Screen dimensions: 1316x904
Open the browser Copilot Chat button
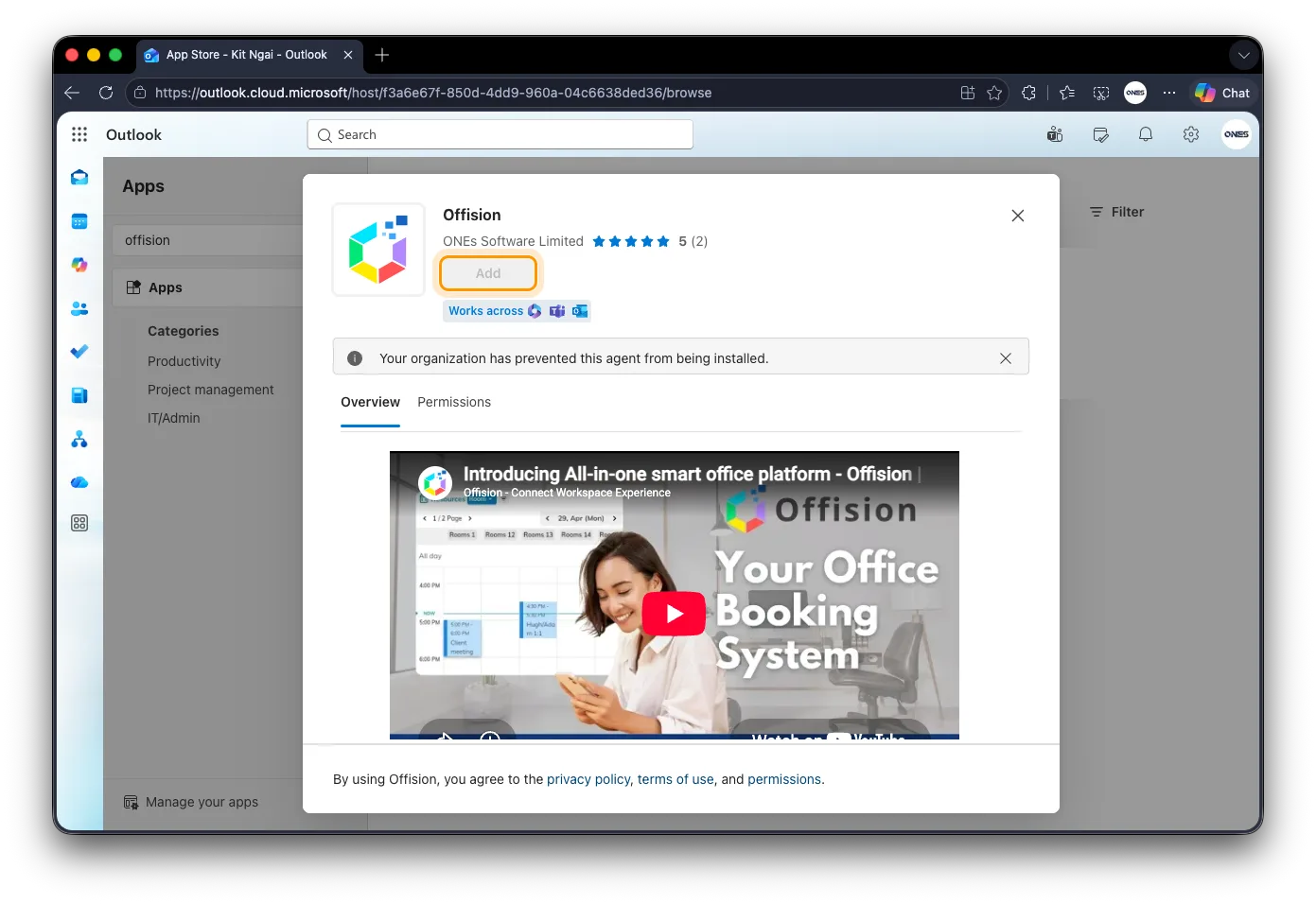pos(1222,93)
